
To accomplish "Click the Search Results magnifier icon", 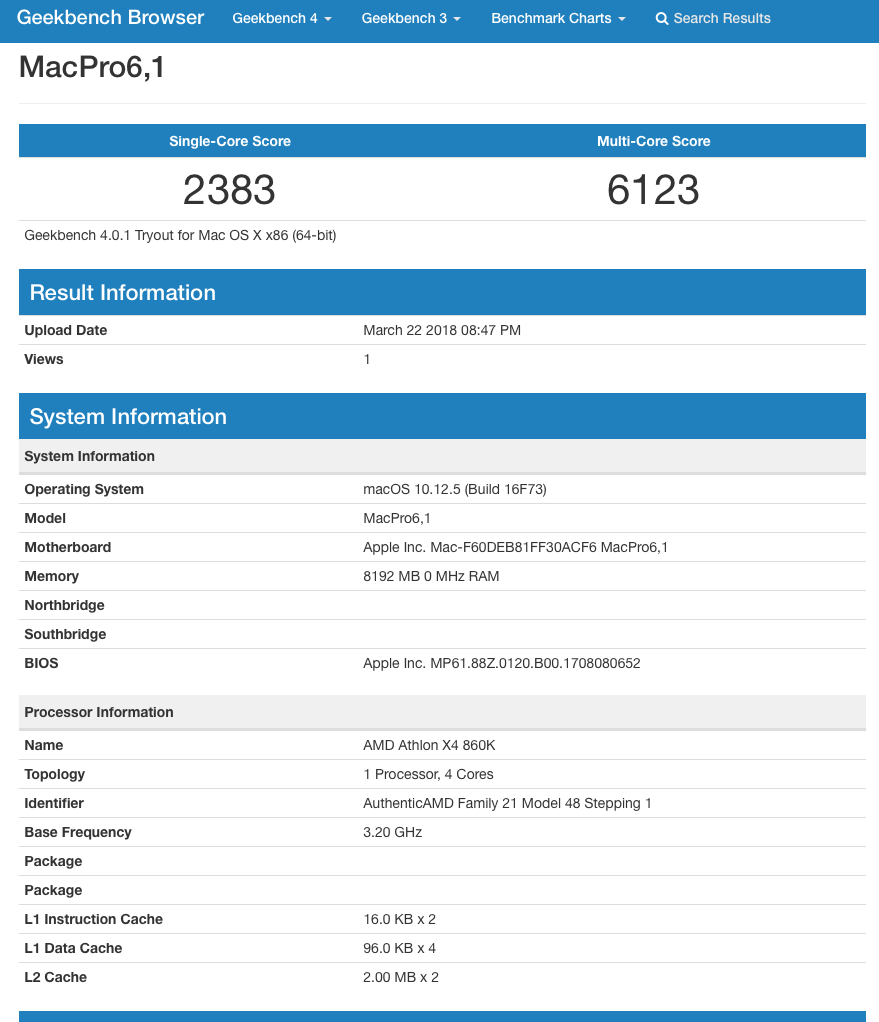I will click(x=661, y=18).
